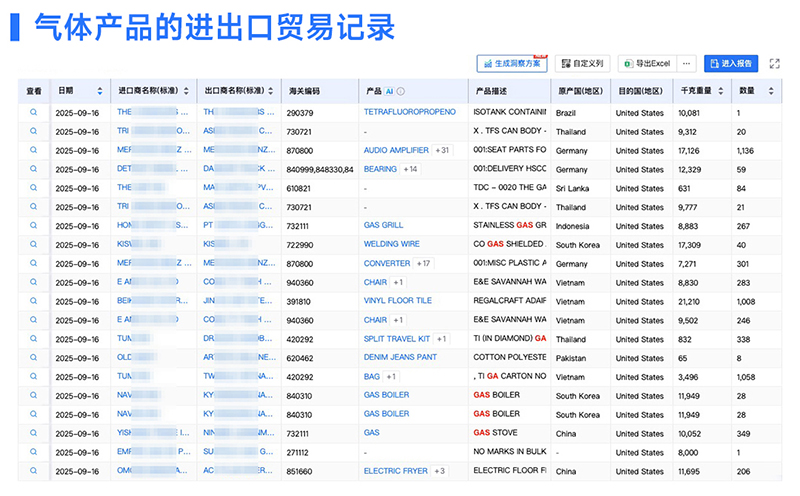Click the AI badge in 产品 column header
The height and width of the screenshot is (496, 800).
click(x=390, y=91)
